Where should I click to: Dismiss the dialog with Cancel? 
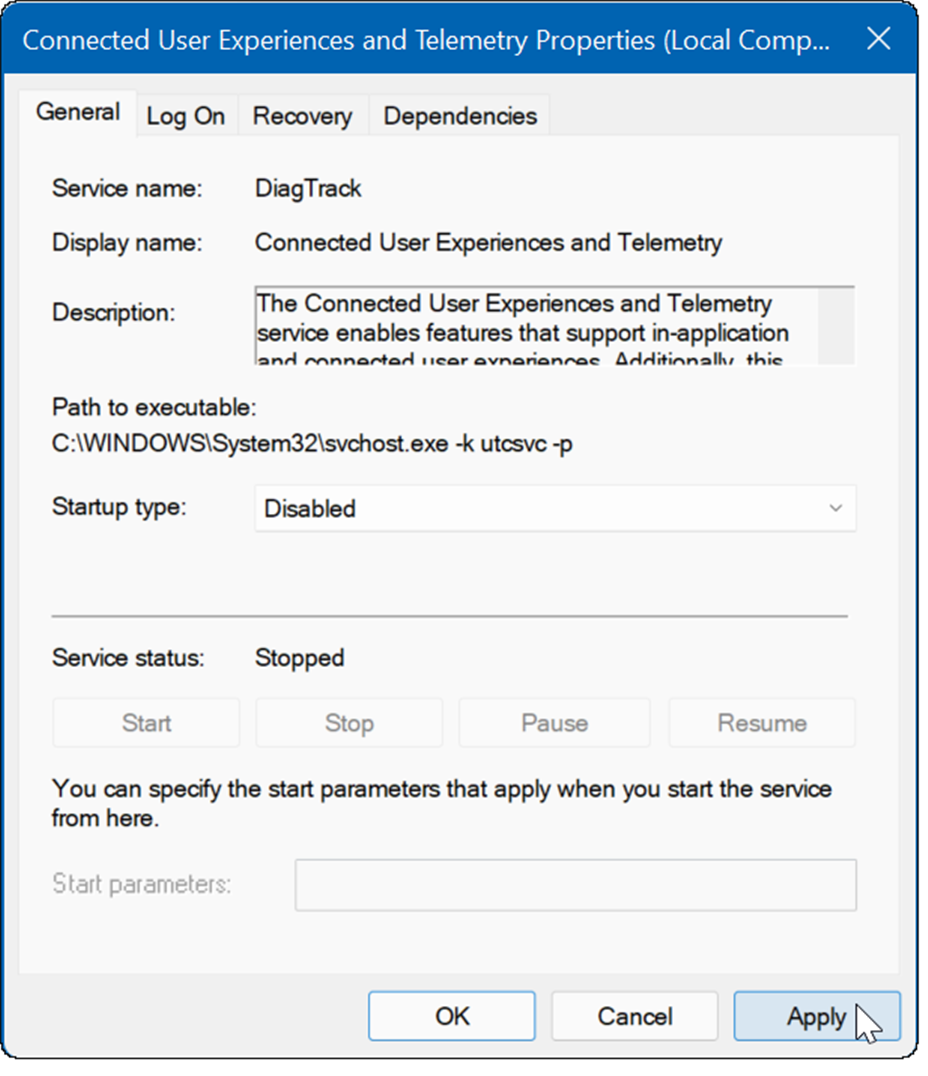pyautogui.click(x=635, y=1017)
